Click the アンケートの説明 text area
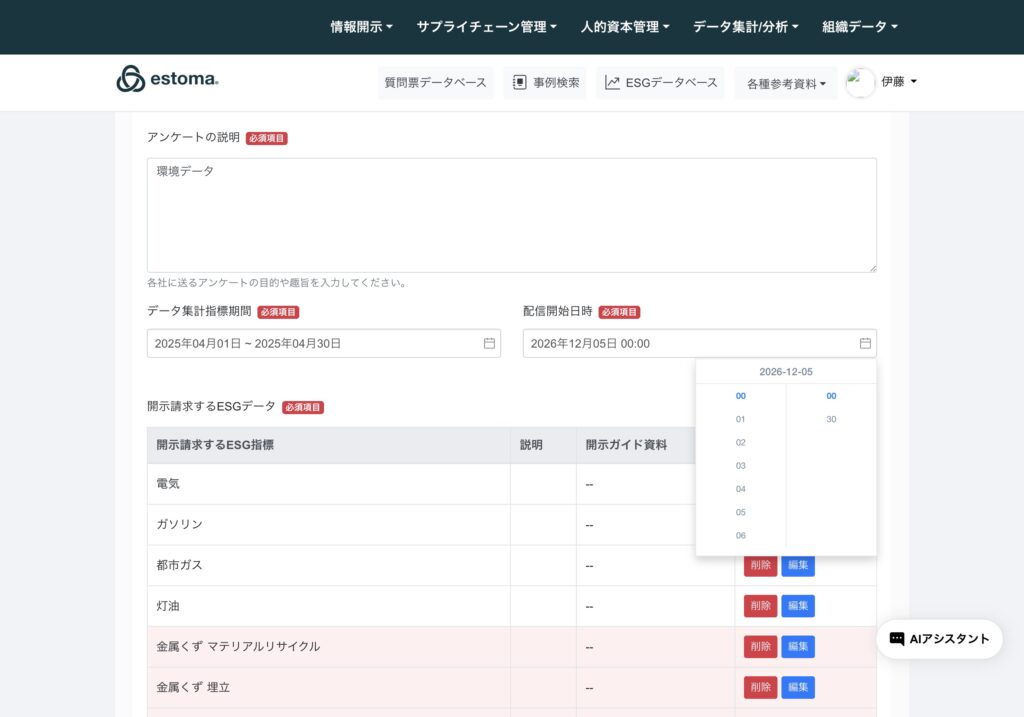The height and width of the screenshot is (717, 1024). tap(511, 215)
